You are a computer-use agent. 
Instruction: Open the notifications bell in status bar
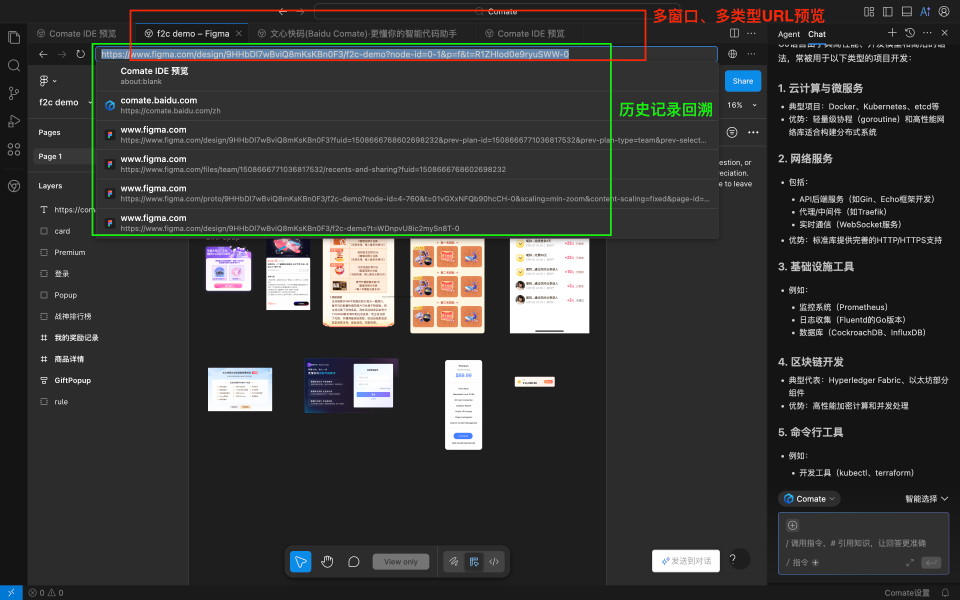945,593
